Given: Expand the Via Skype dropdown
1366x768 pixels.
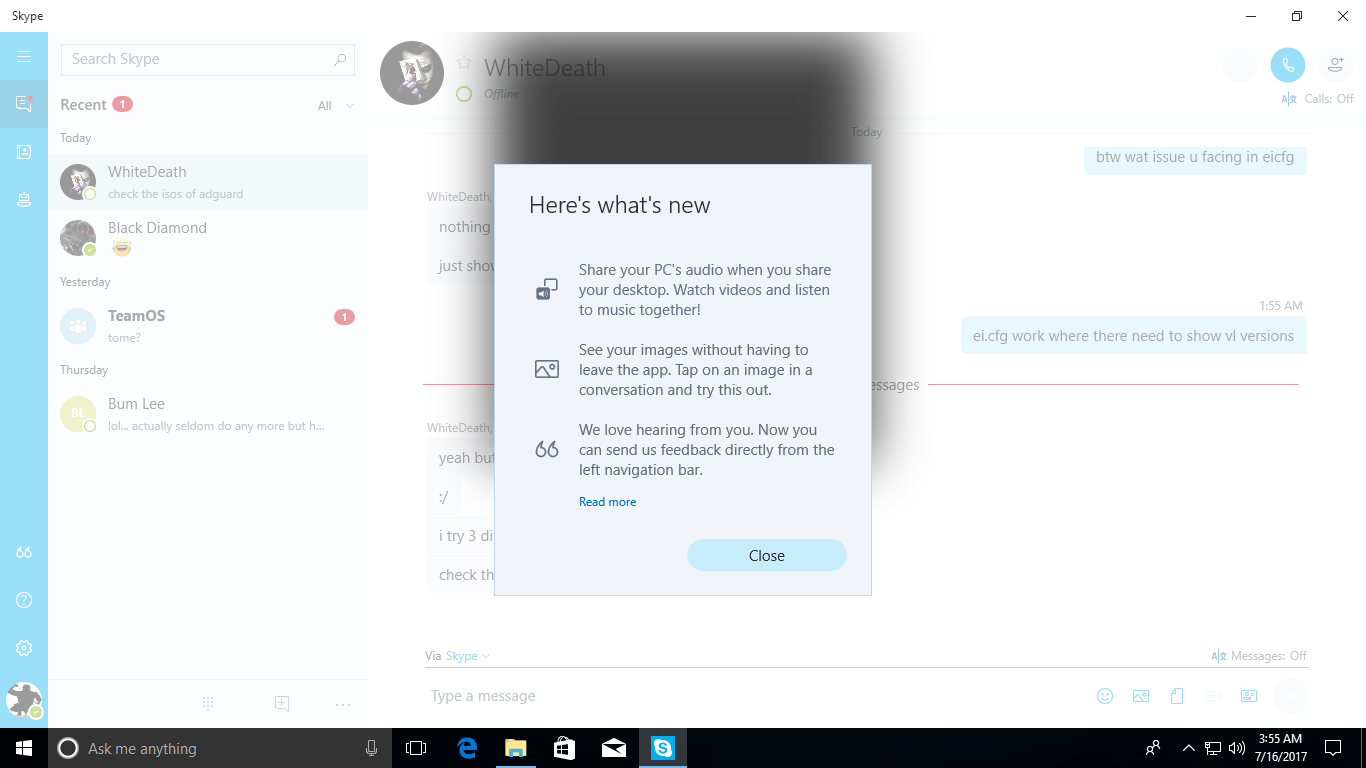Looking at the screenshot, I should coord(468,656).
